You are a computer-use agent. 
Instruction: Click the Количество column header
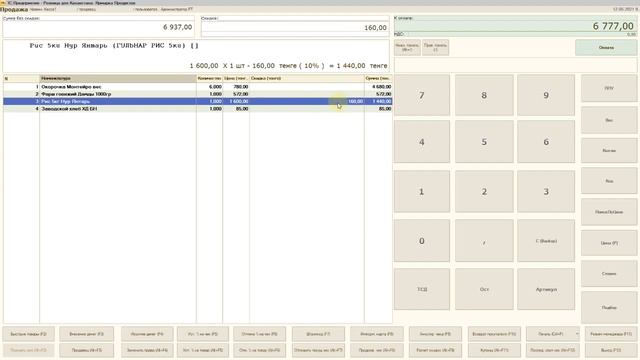209,78
